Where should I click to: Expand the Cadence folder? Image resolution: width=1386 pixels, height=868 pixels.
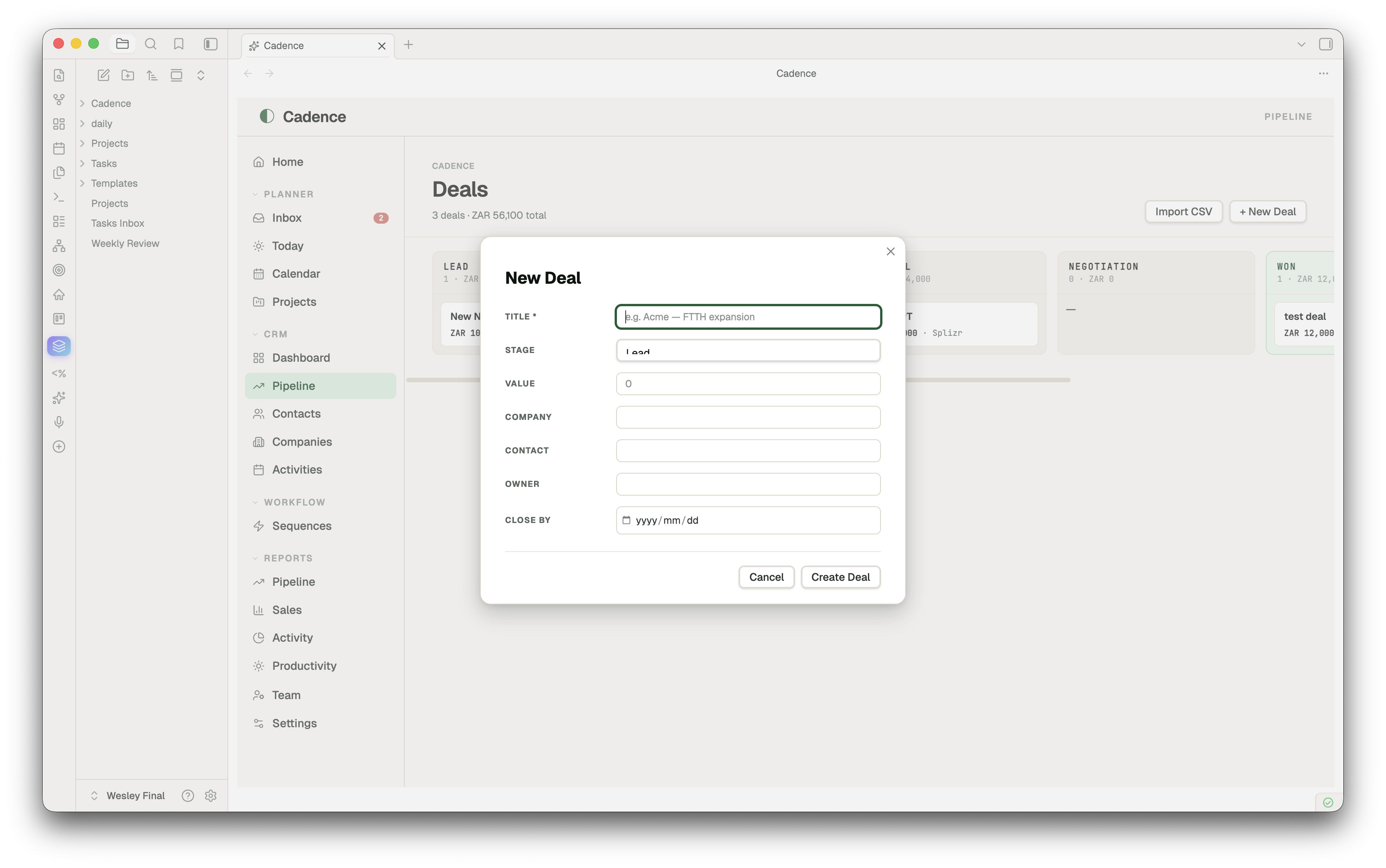pos(82,103)
